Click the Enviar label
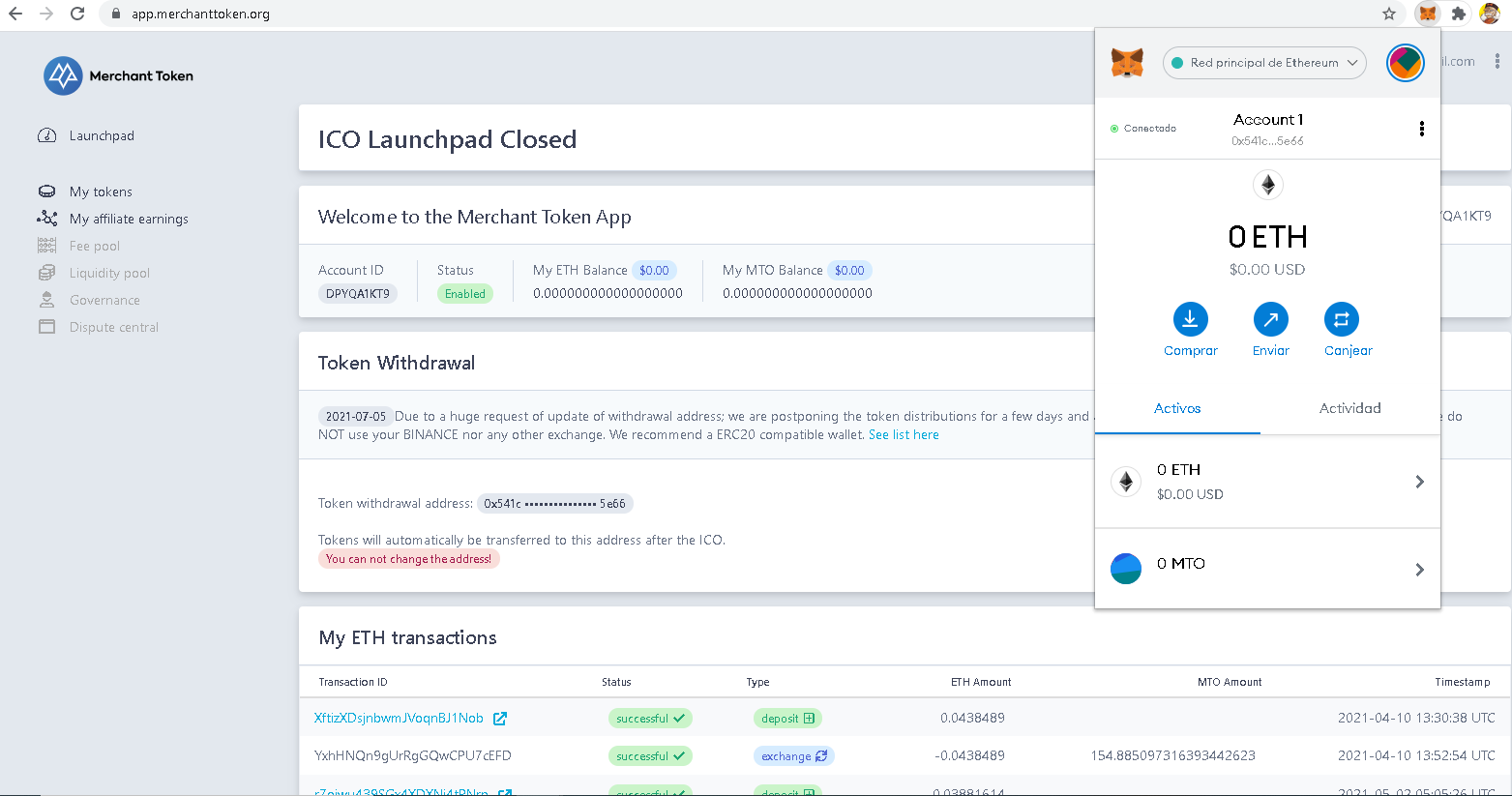 [1270, 351]
